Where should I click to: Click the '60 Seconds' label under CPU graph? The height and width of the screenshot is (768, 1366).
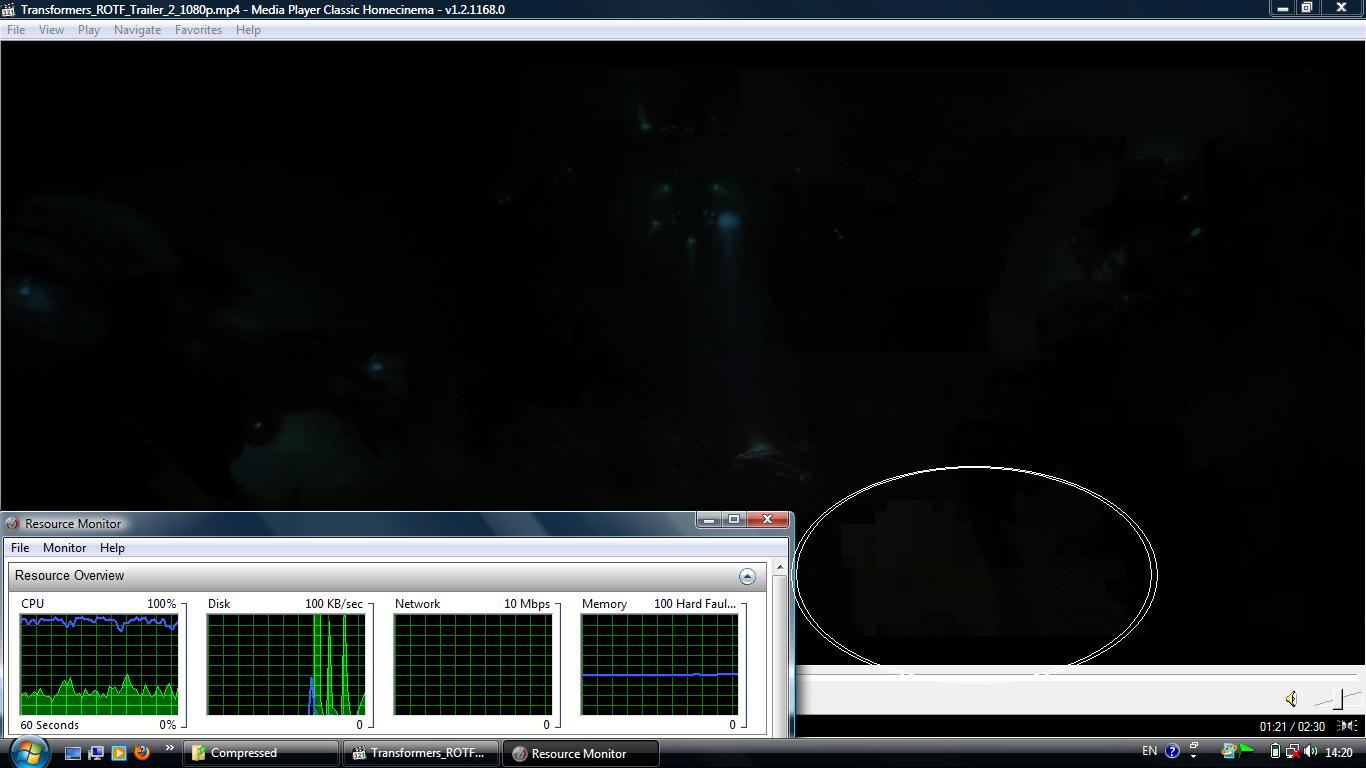[x=49, y=725]
